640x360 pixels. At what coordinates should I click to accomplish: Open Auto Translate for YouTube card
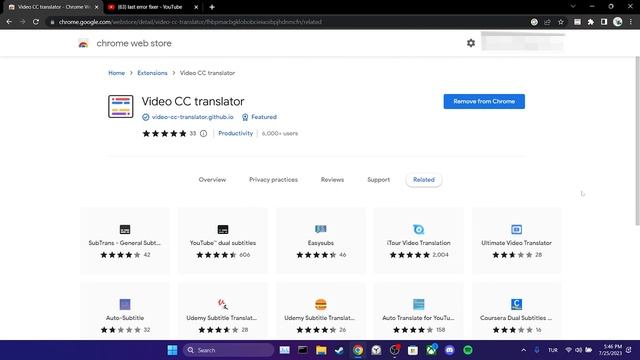click(418, 311)
